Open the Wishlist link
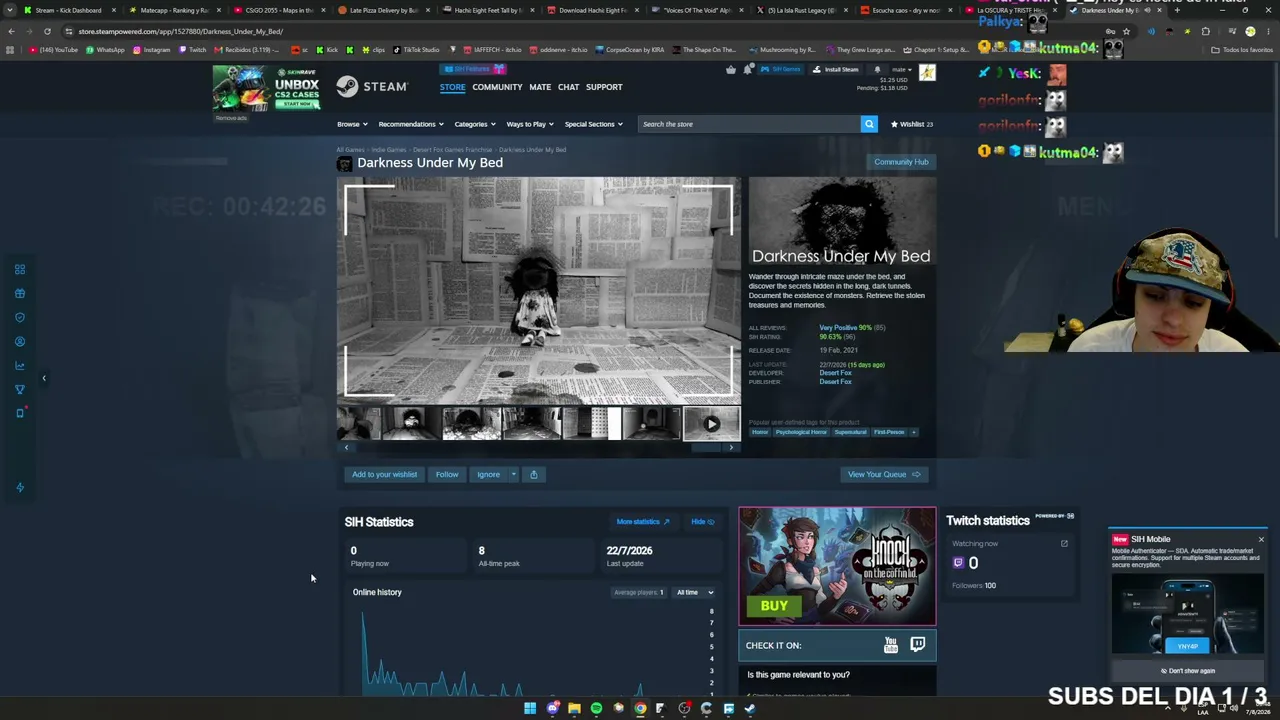The image size is (1280, 720). pyautogui.click(x=912, y=124)
